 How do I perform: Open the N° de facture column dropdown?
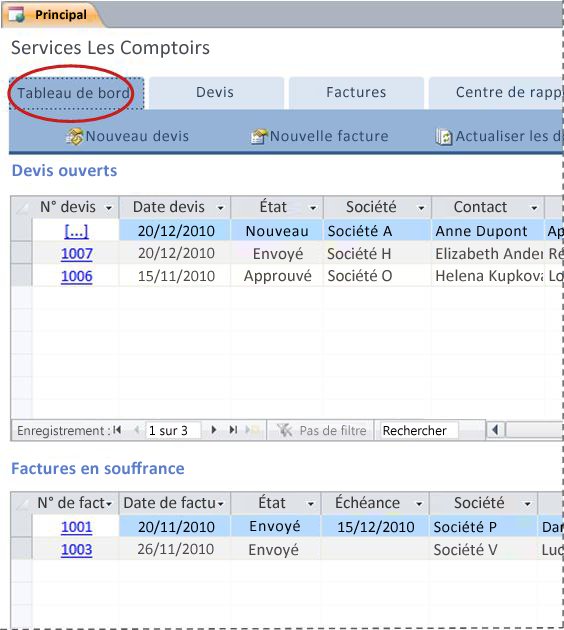(x=108, y=504)
